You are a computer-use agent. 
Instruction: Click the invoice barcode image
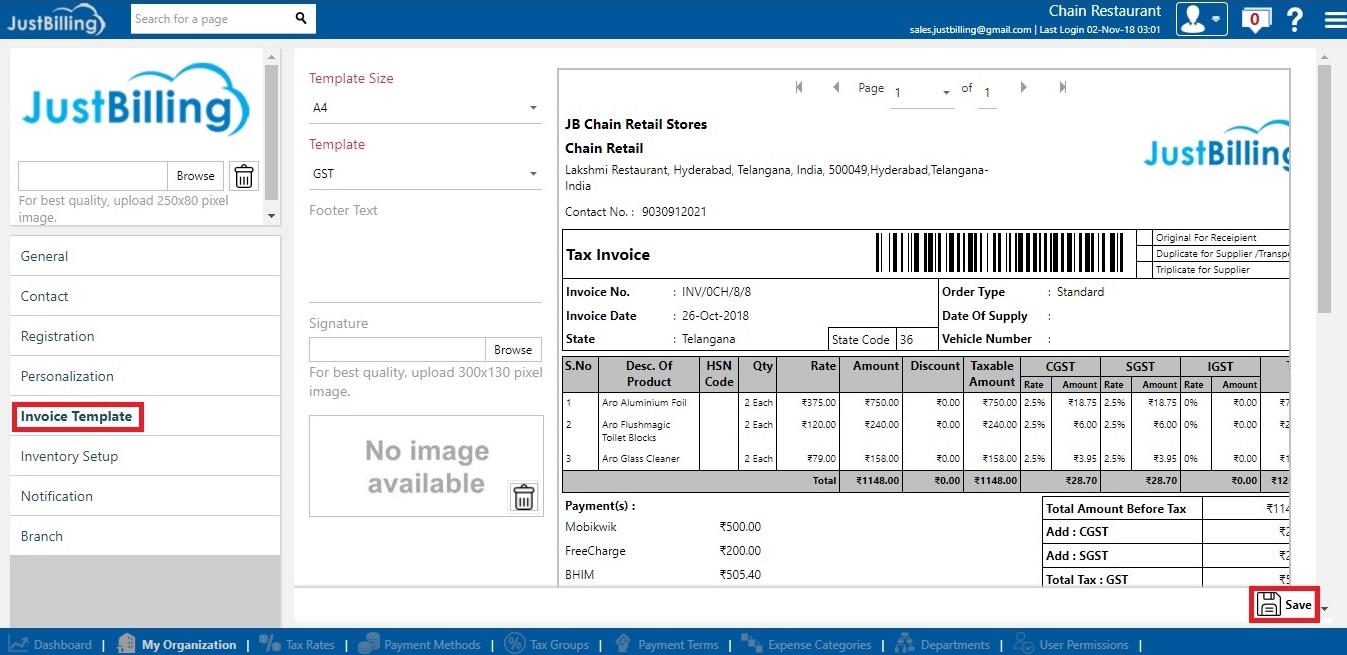(1000, 253)
